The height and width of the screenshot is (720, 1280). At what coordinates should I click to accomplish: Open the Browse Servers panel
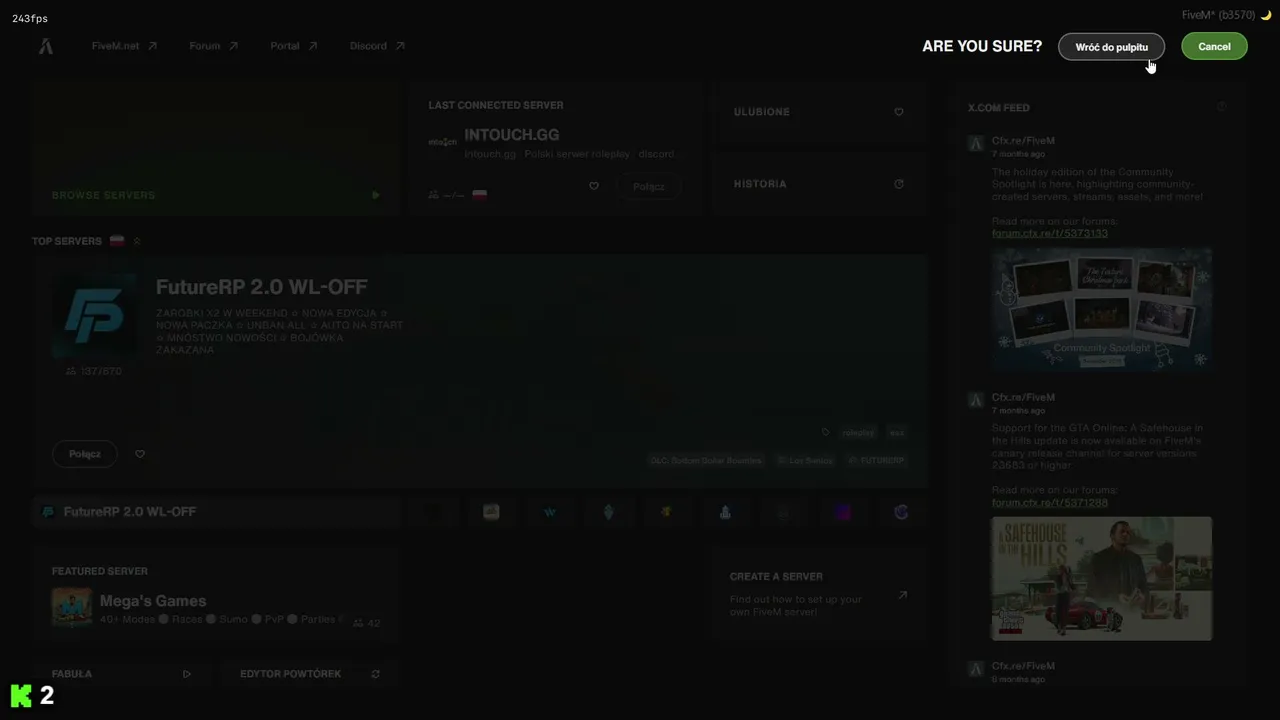pos(216,148)
